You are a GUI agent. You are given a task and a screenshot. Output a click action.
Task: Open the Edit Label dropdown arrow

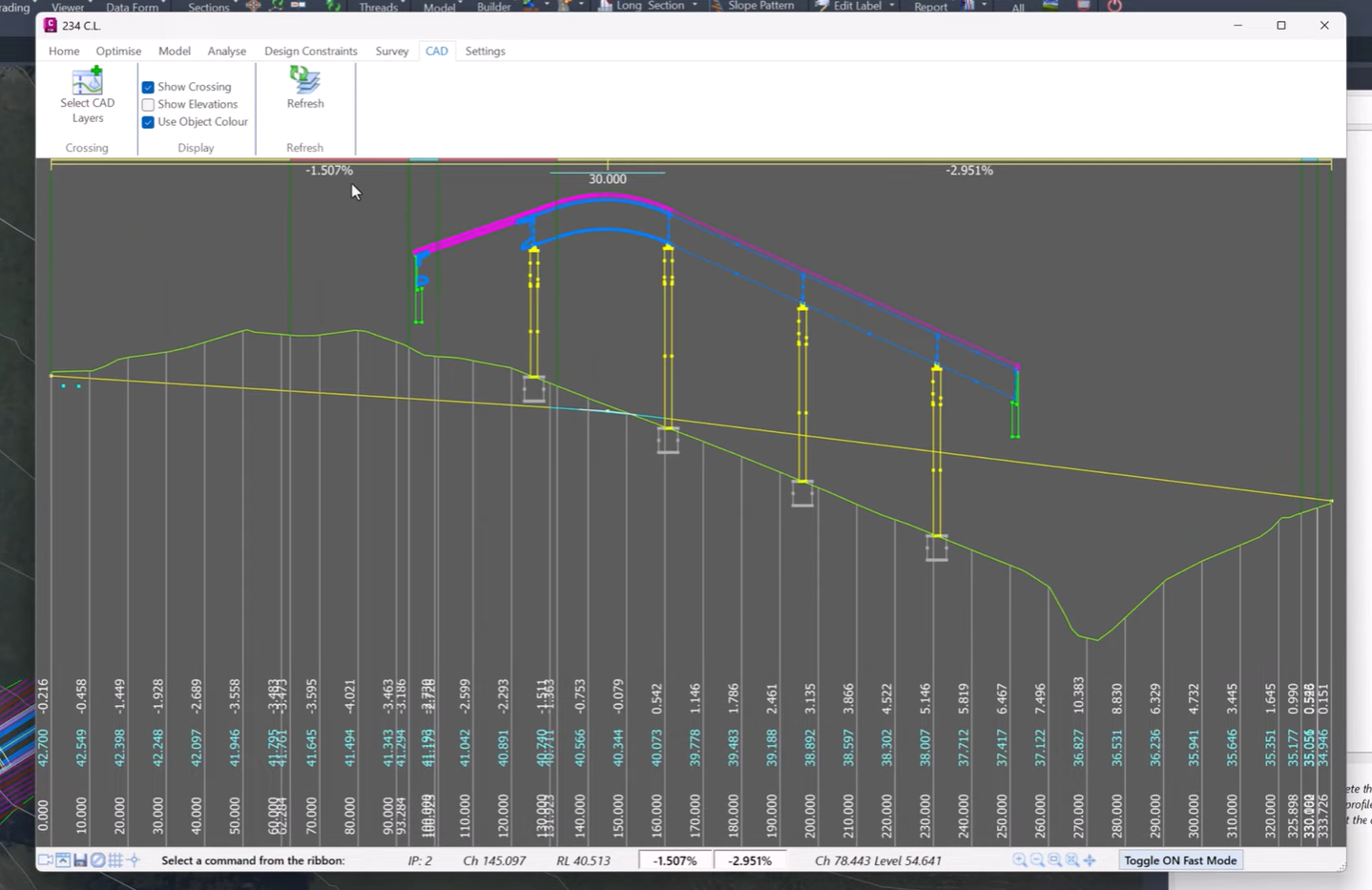[x=892, y=6]
